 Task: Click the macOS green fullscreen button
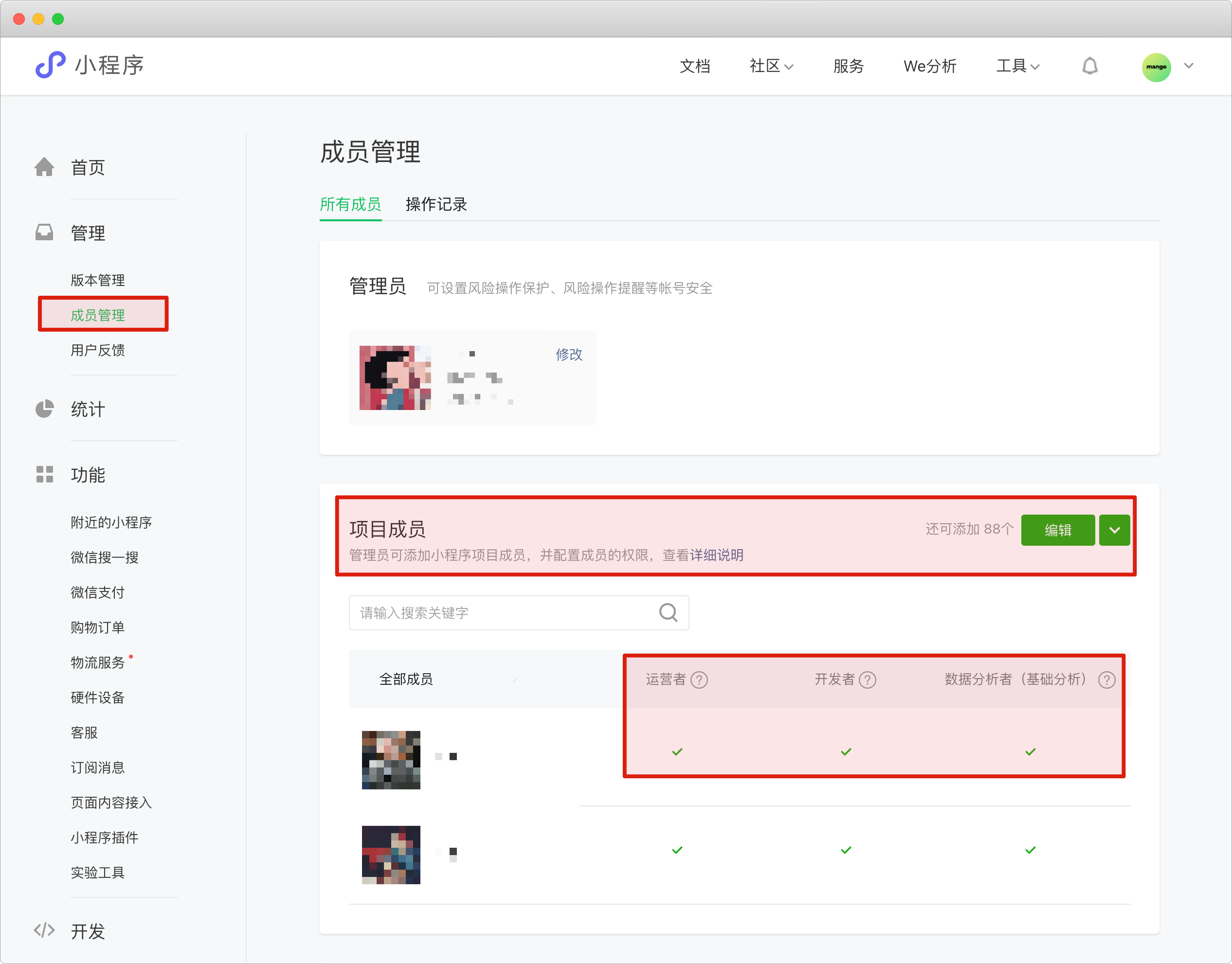click(x=57, y=18)
